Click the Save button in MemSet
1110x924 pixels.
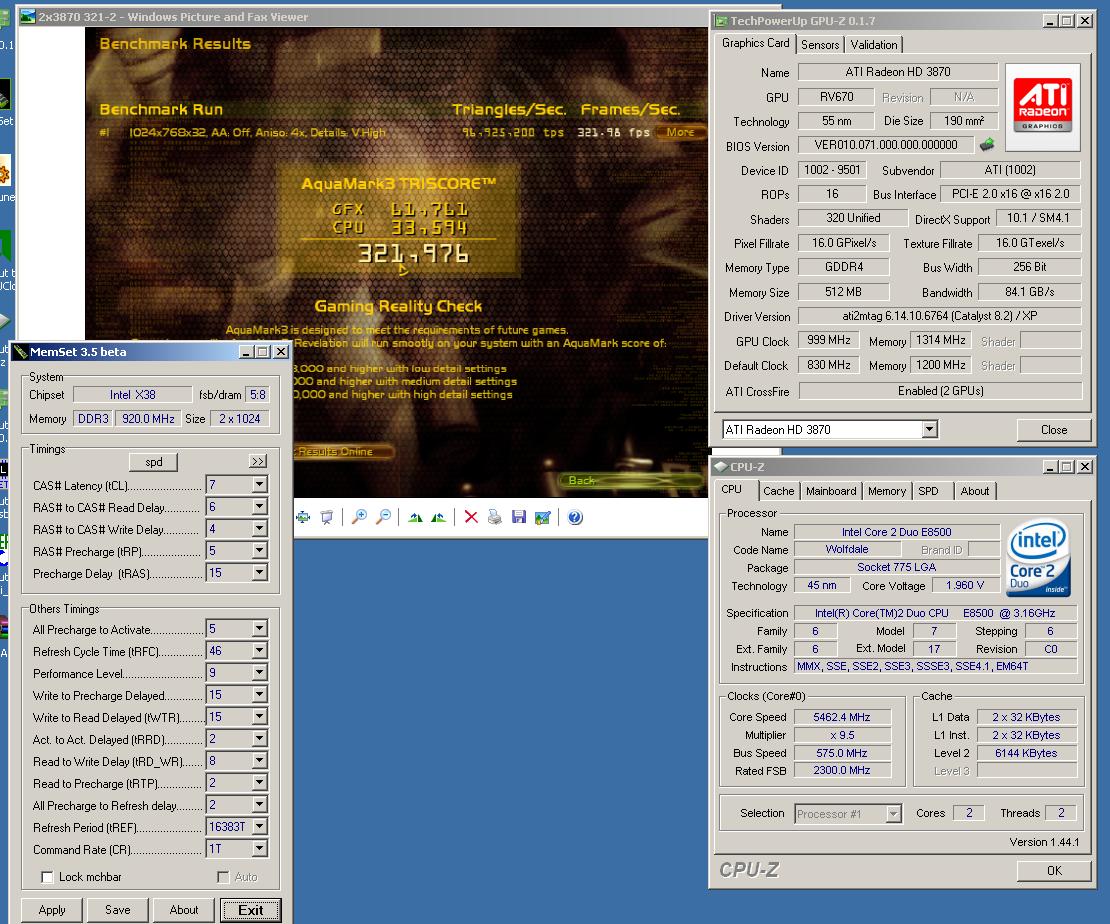tap(118, 910)
